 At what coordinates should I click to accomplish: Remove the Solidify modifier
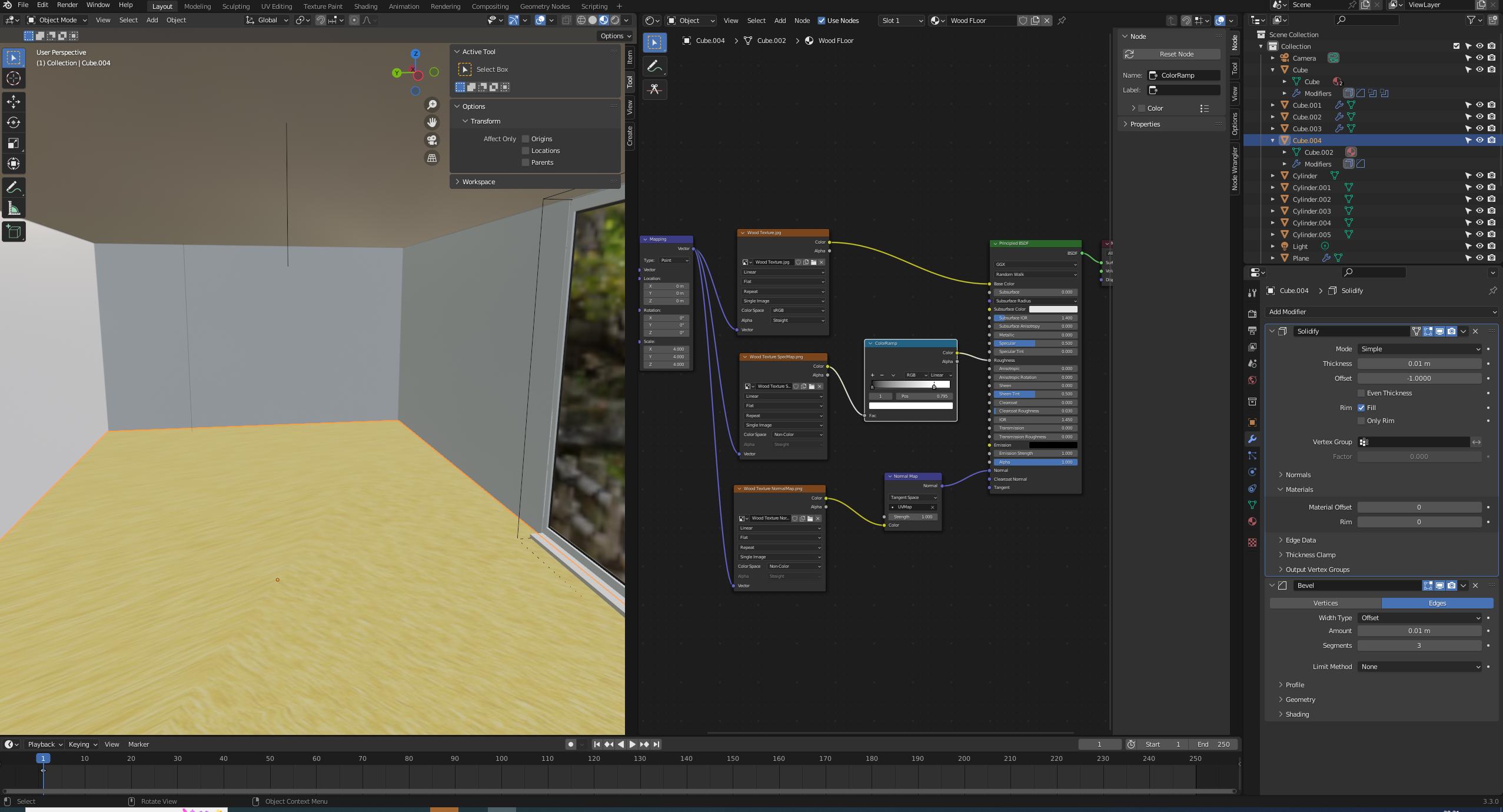pyautogui.click(x=1475, y=331)
